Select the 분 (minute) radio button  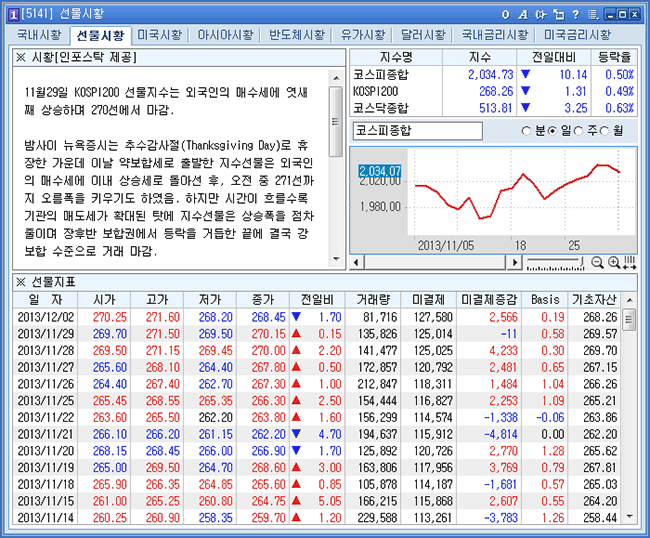pos(527,131)
